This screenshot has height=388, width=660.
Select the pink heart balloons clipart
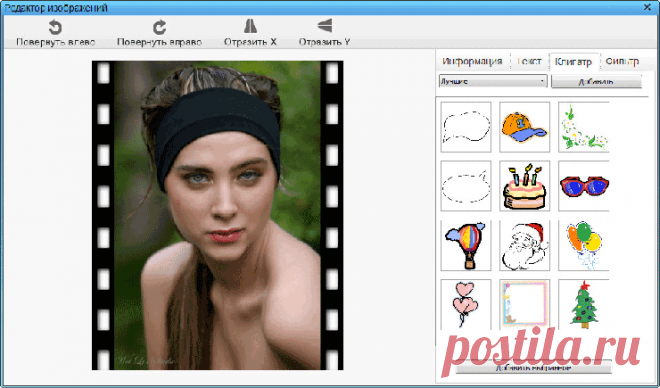point(466,304)
